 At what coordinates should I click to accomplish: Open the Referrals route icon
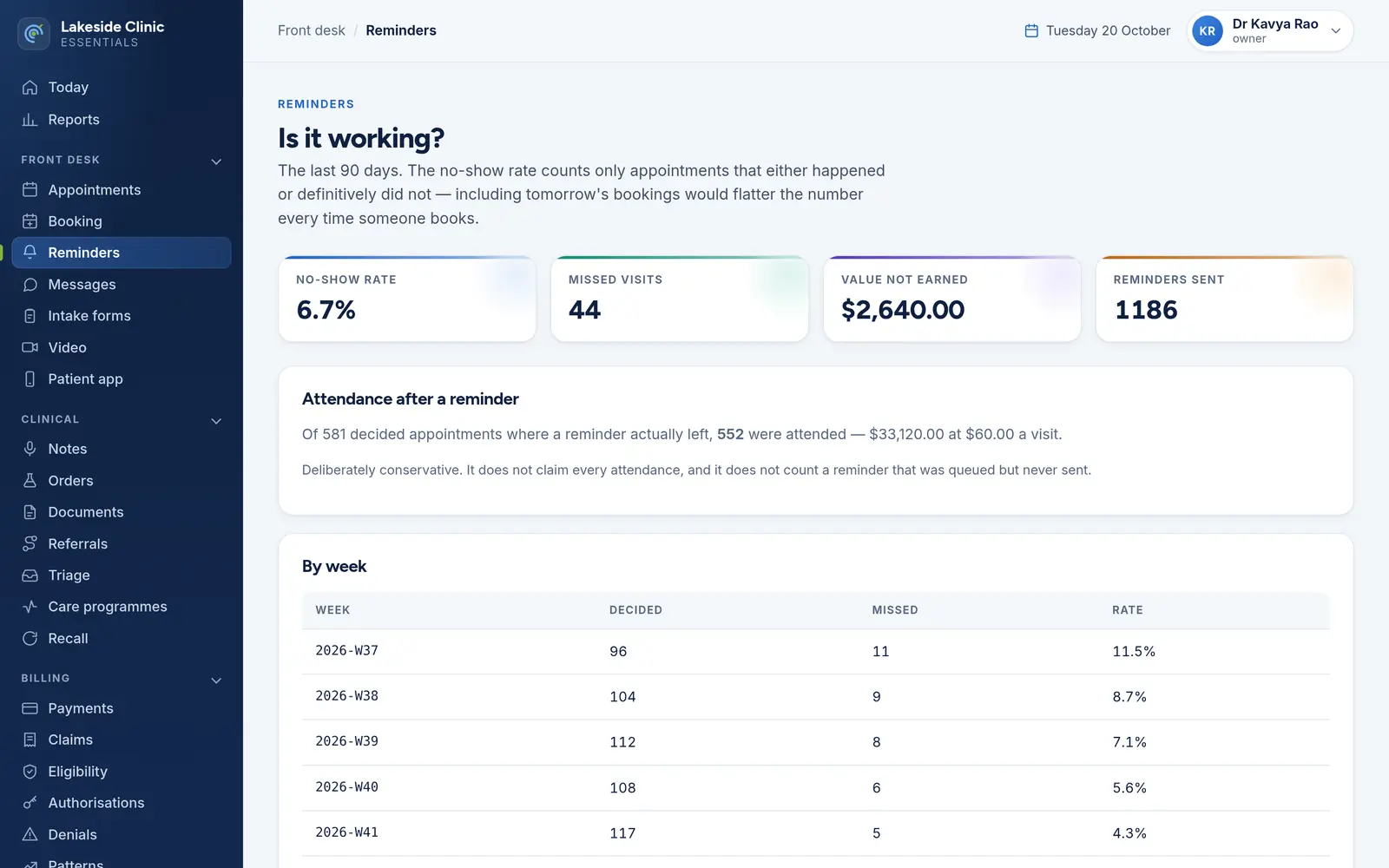point(30,543)
